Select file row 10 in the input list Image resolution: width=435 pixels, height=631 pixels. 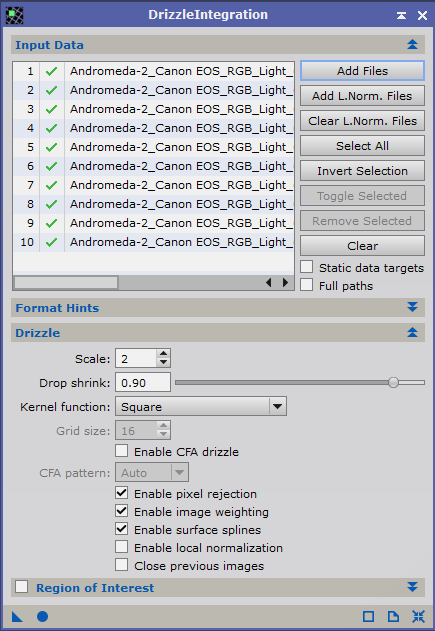[153, 242]
